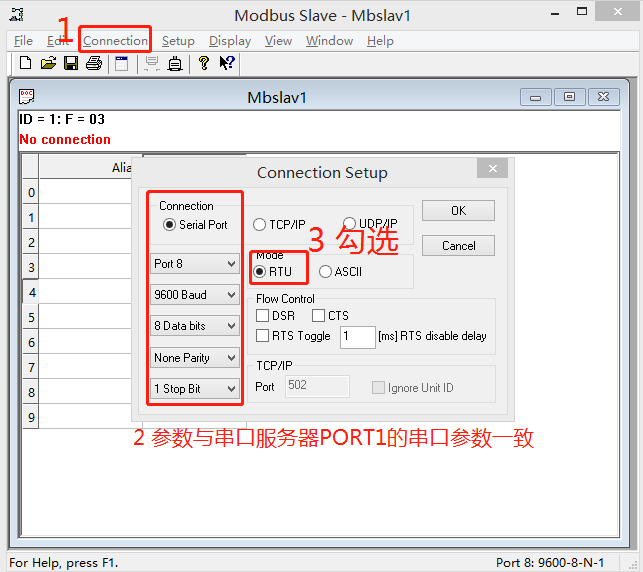
Task: Click the Print toolbar icon
Action: pyautogui.click(x=94, y=63)
